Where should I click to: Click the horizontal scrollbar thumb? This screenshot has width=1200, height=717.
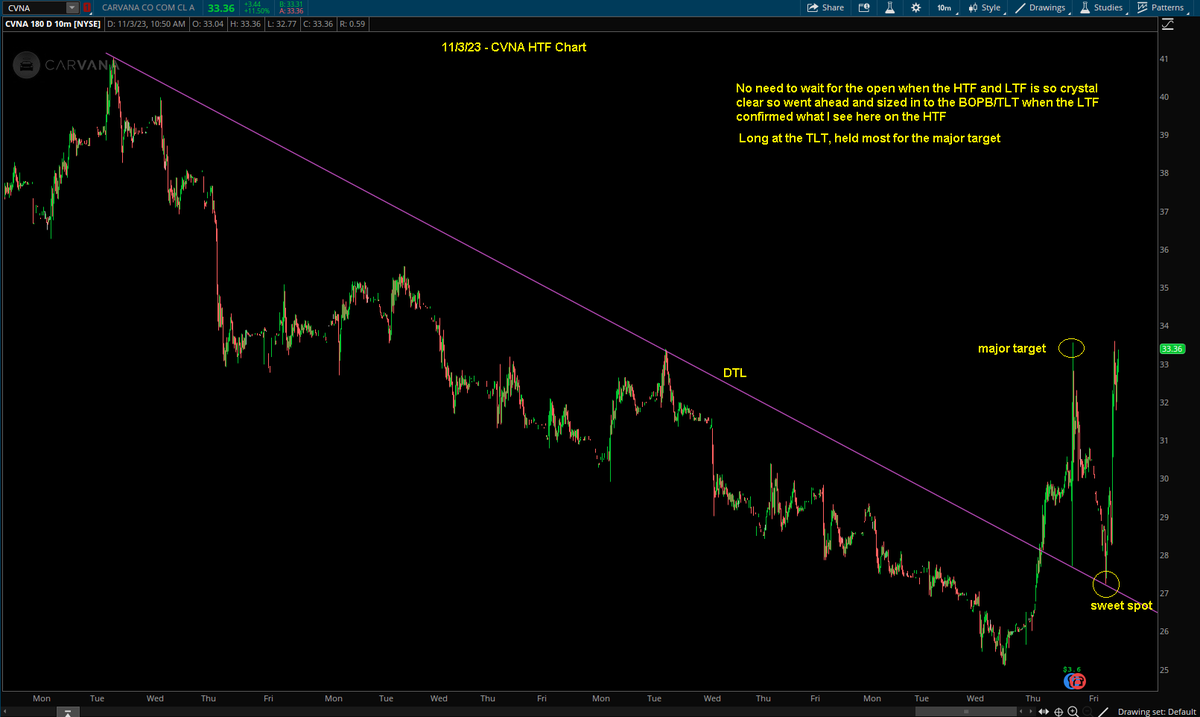point(966,711)
